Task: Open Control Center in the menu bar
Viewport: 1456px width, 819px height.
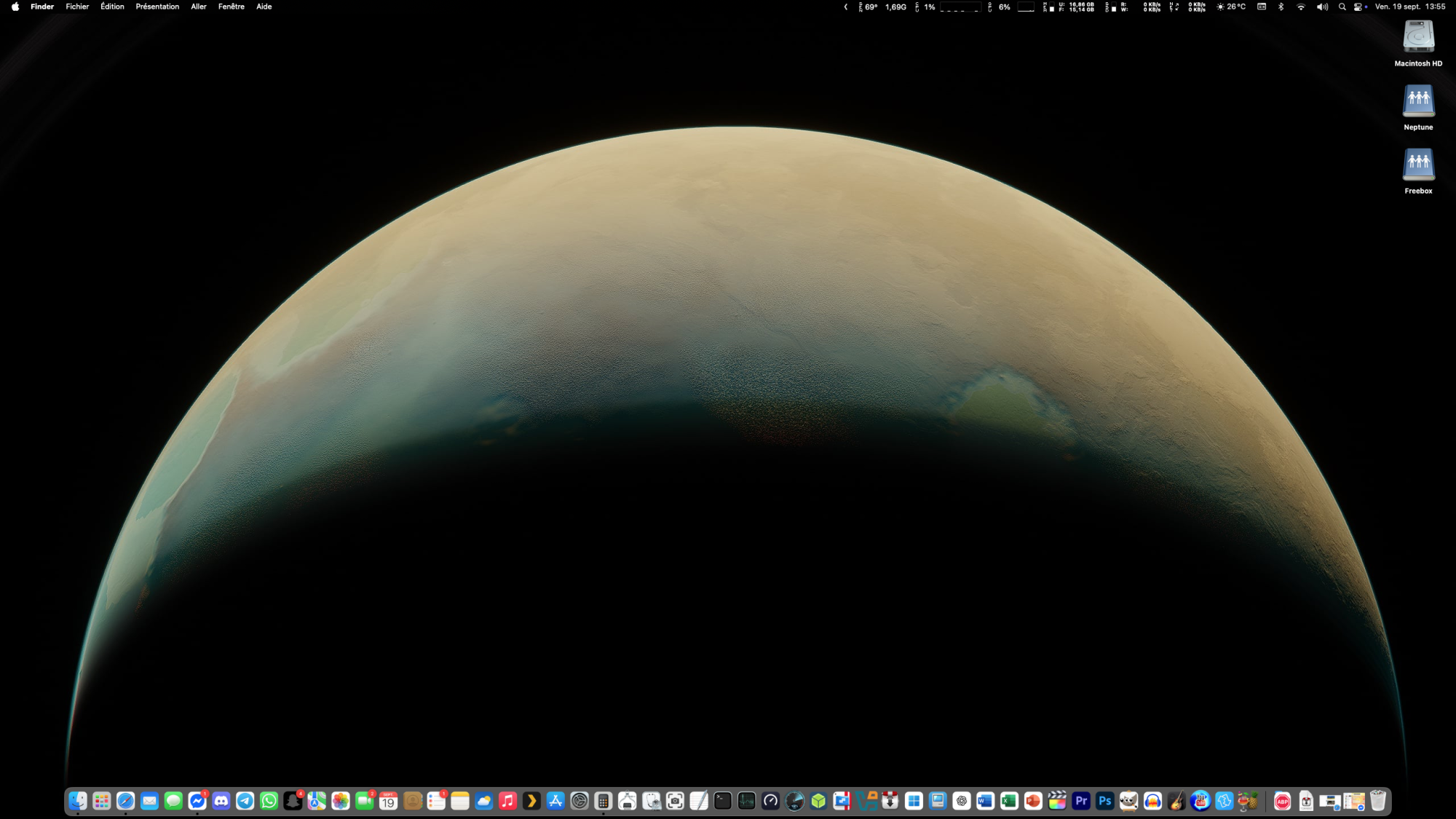Action: (x=1358, y=7)
